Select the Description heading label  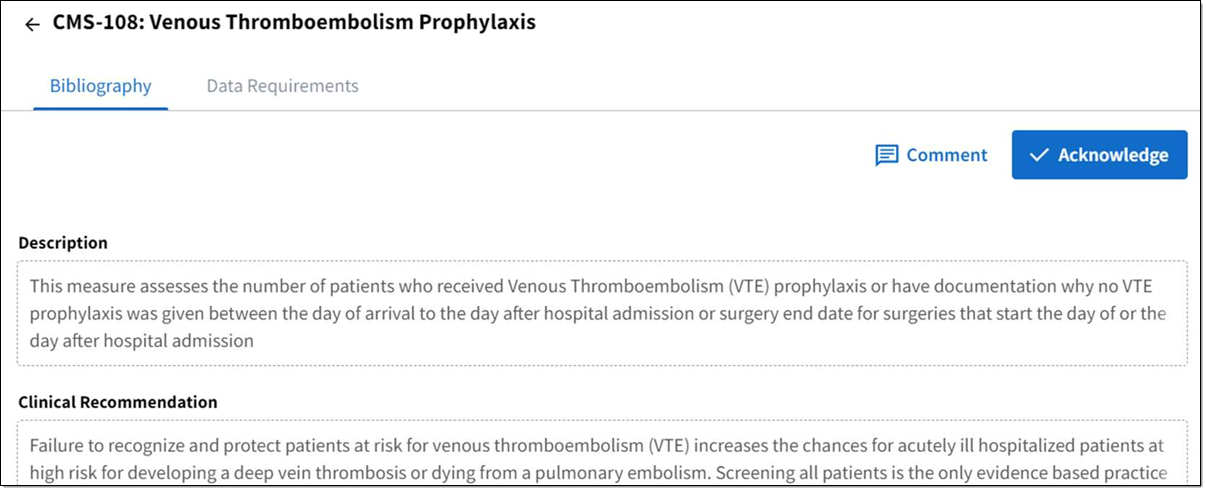[63, 243]
